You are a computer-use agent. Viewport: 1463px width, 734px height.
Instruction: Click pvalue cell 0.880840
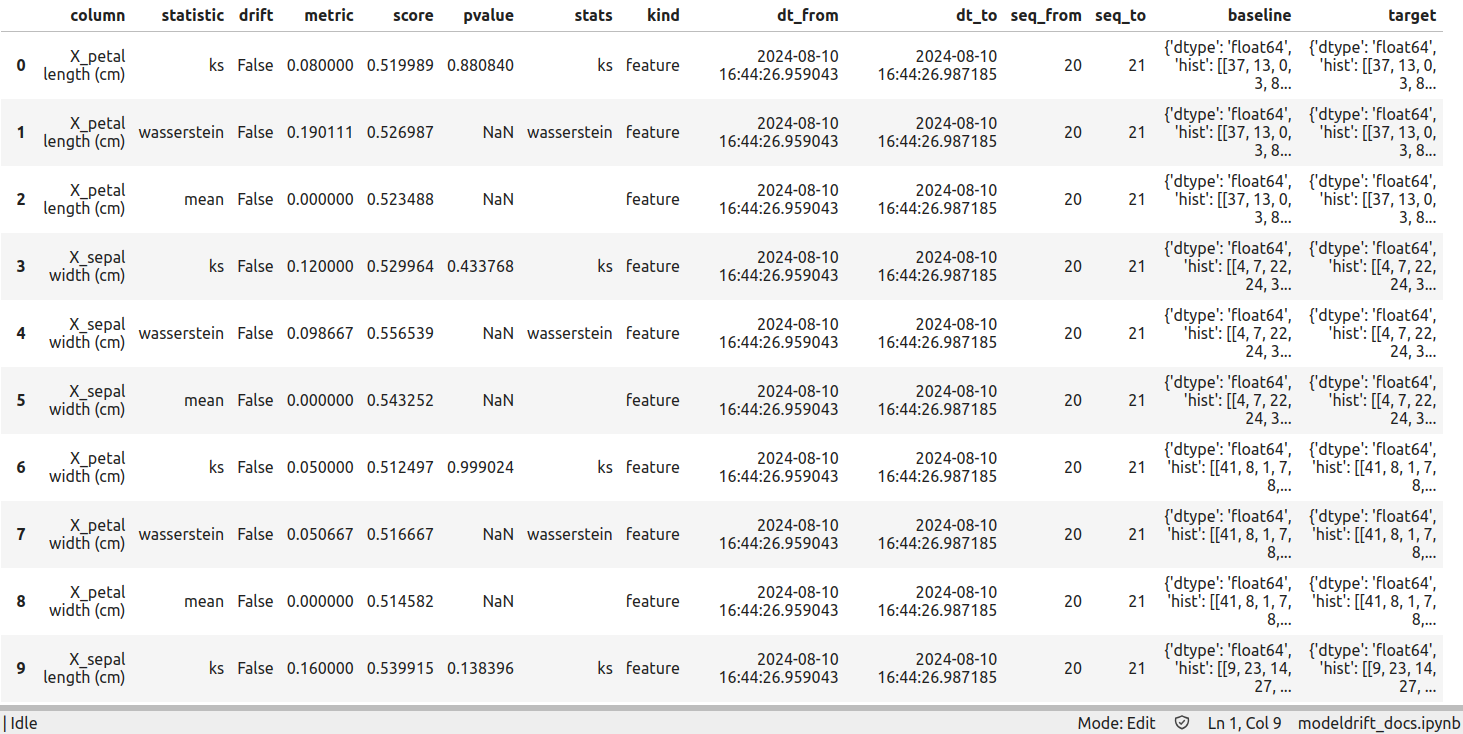pyautogui.click(x=480, y=65)
